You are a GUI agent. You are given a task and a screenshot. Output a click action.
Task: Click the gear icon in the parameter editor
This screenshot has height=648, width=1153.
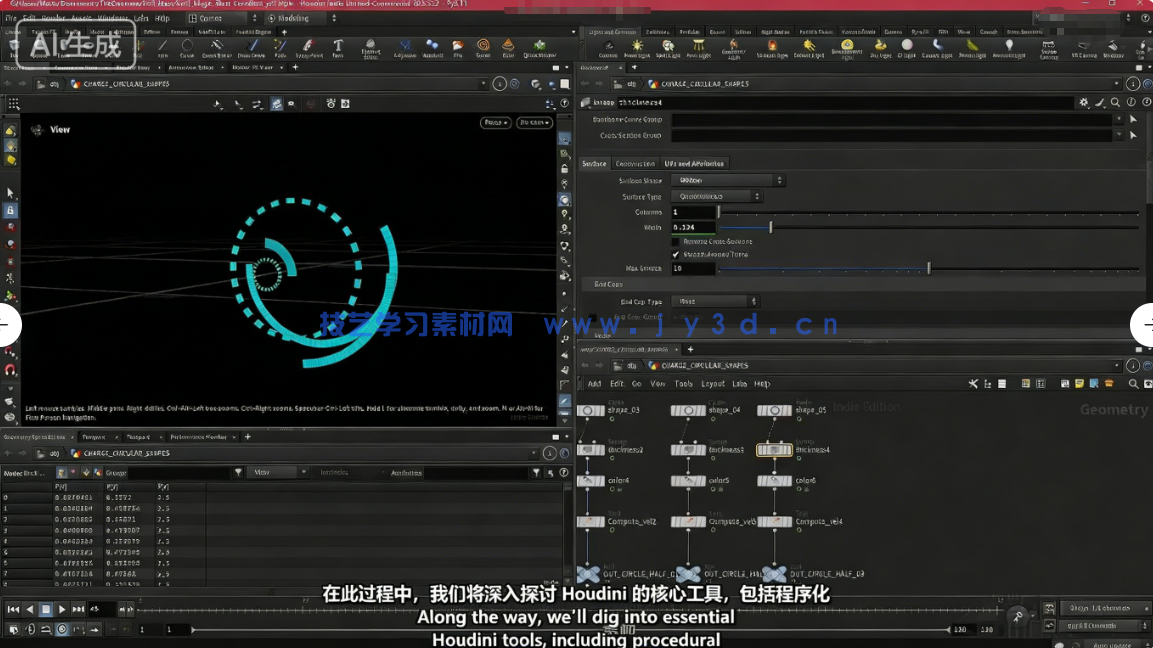click(x=1084, y=103)
